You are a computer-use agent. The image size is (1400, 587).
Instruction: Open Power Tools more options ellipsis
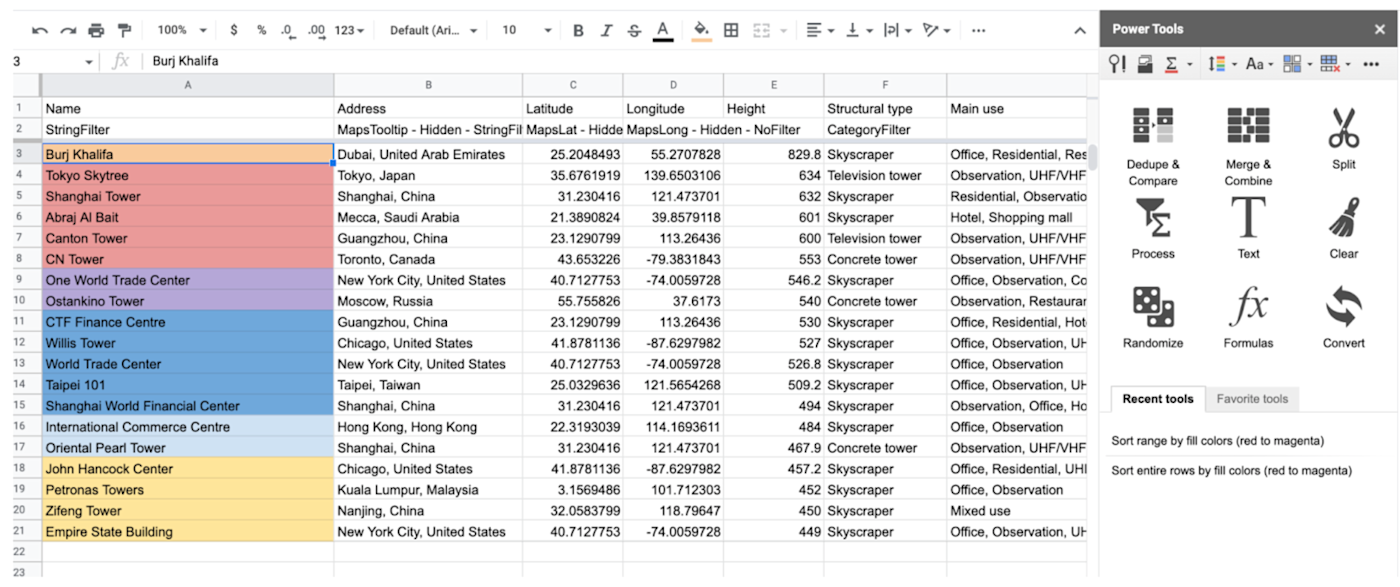point(1371,64)
